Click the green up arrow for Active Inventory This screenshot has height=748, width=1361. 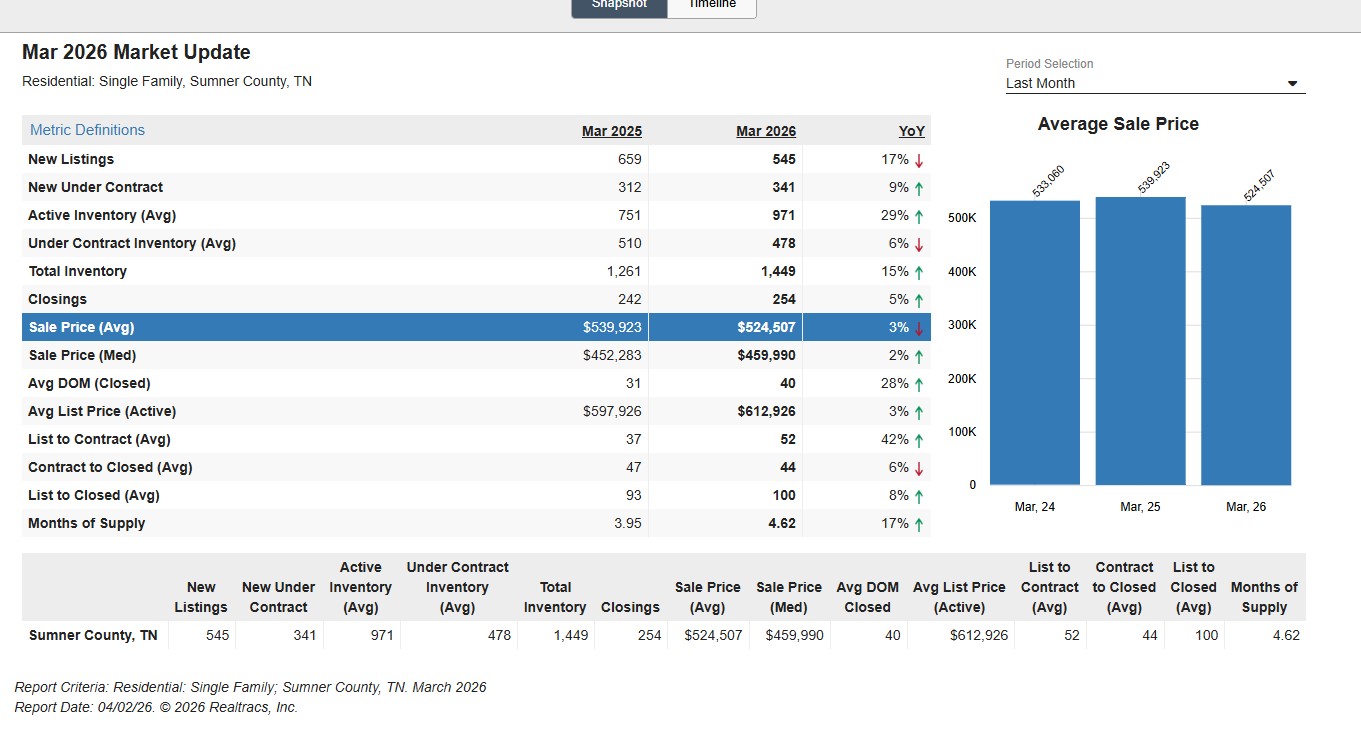(918, 216)
